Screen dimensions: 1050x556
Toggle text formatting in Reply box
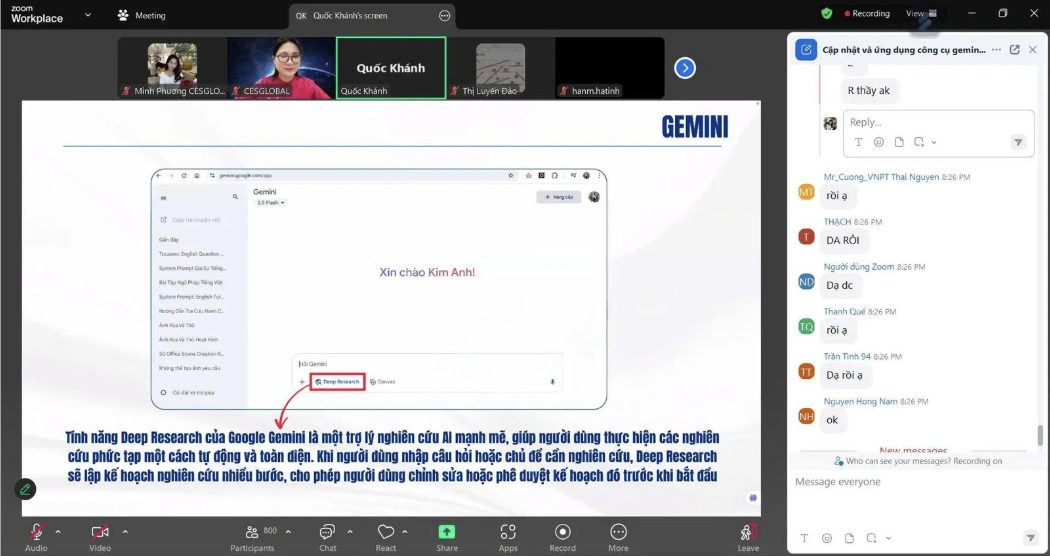tap(858, 142)
